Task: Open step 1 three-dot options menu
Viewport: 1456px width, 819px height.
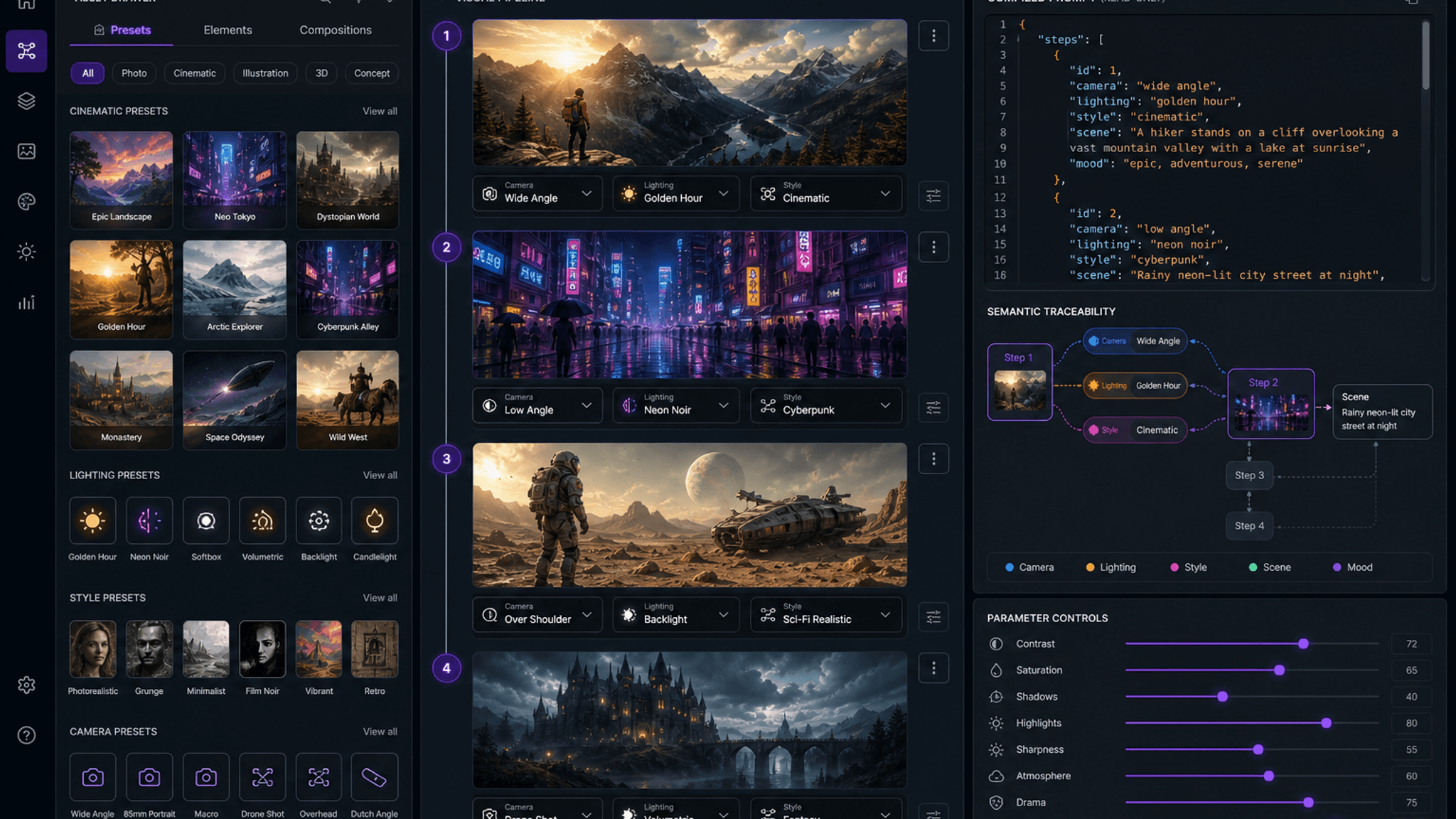Action: tap(933, 36)
